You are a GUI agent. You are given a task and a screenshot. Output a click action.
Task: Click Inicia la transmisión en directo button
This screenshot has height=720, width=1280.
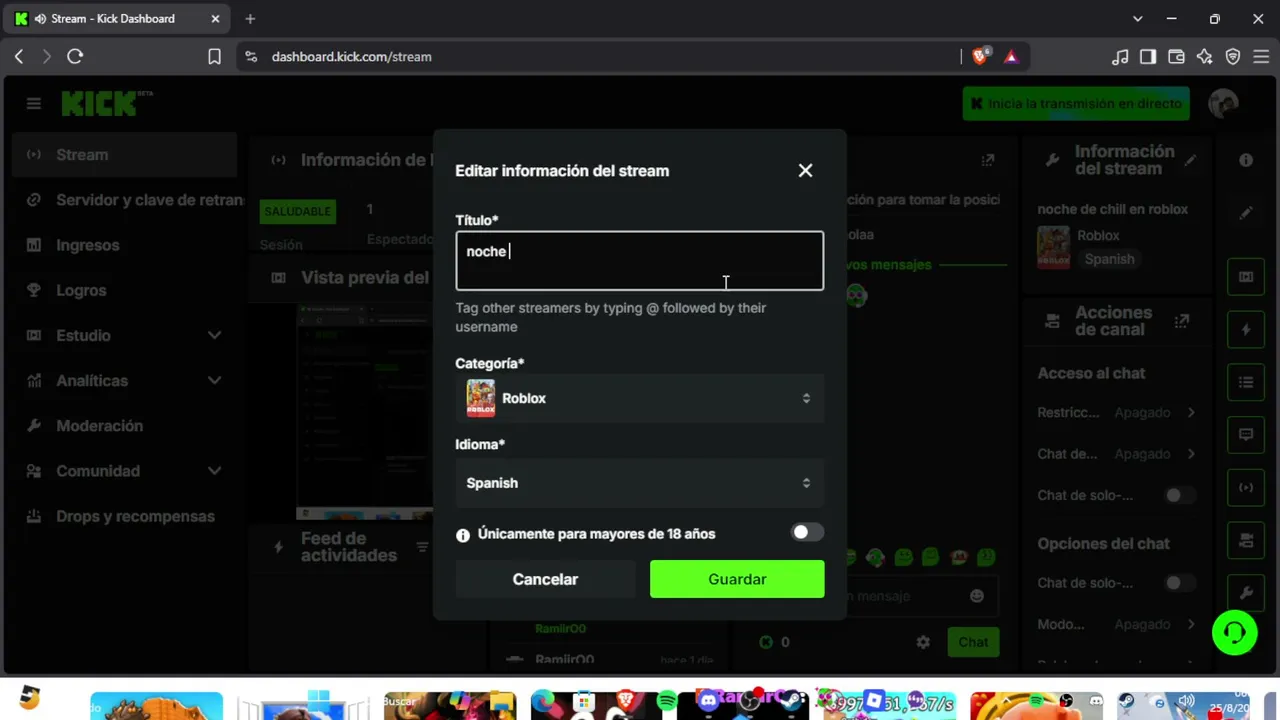pos(1076,103)
